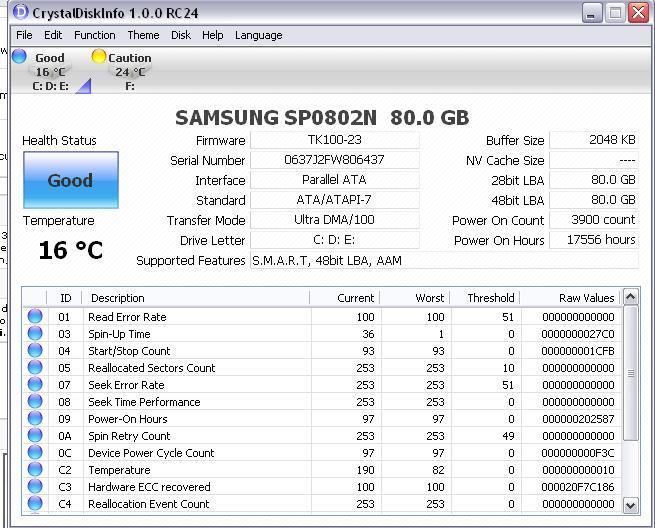Select Hardware ECC recovered raw value 000020F7C186
The width and height of the screenshot is (655, 528).
[578, 487]
